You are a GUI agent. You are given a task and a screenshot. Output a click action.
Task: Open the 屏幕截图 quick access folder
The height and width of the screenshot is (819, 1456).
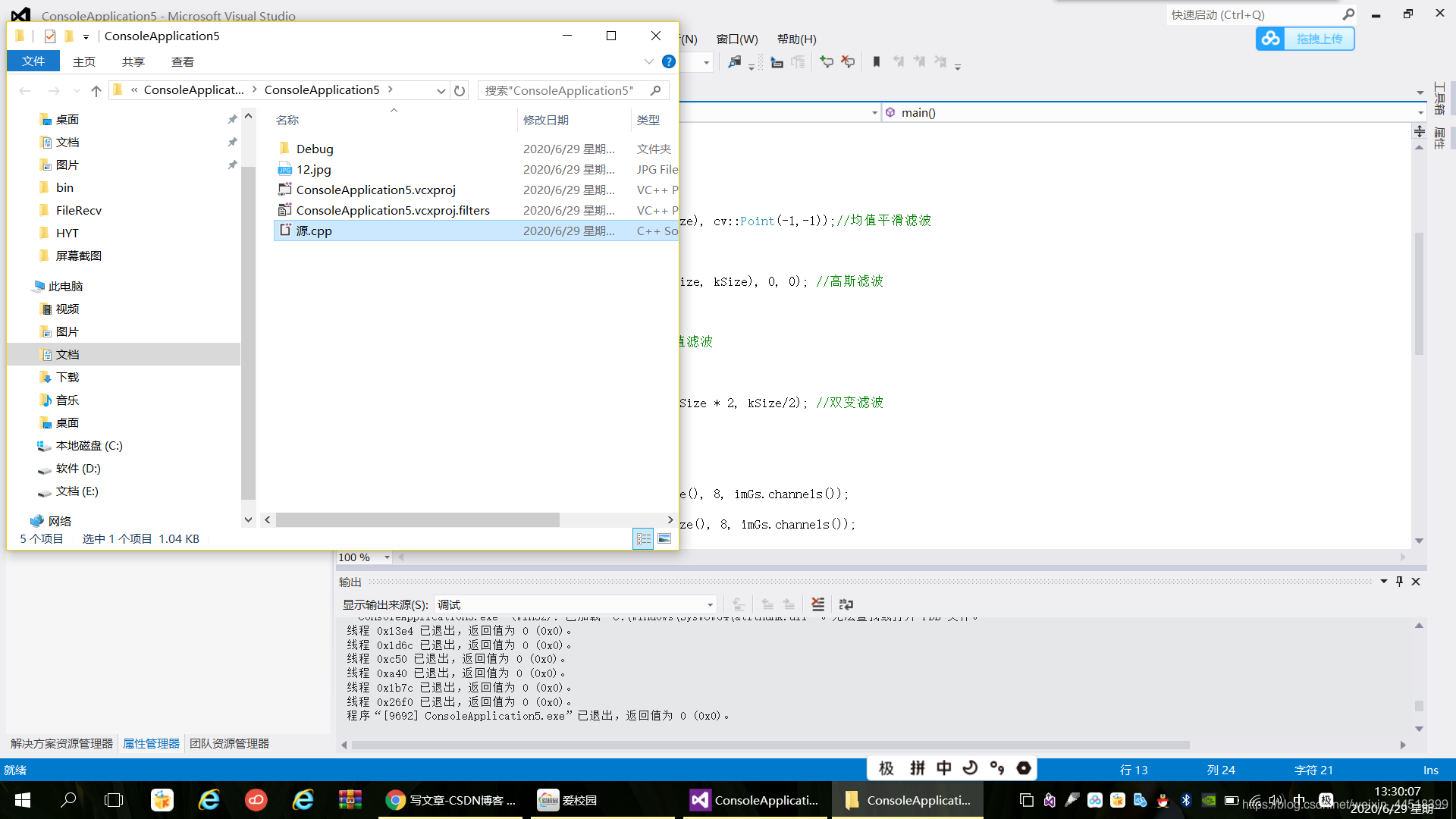click(78, 256)
